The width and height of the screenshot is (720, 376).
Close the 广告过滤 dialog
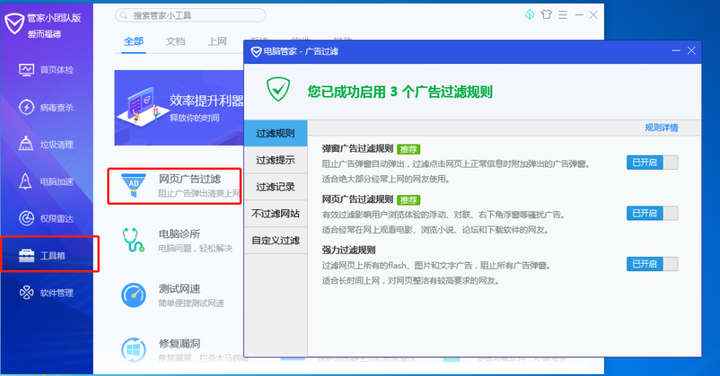[692, 51]
